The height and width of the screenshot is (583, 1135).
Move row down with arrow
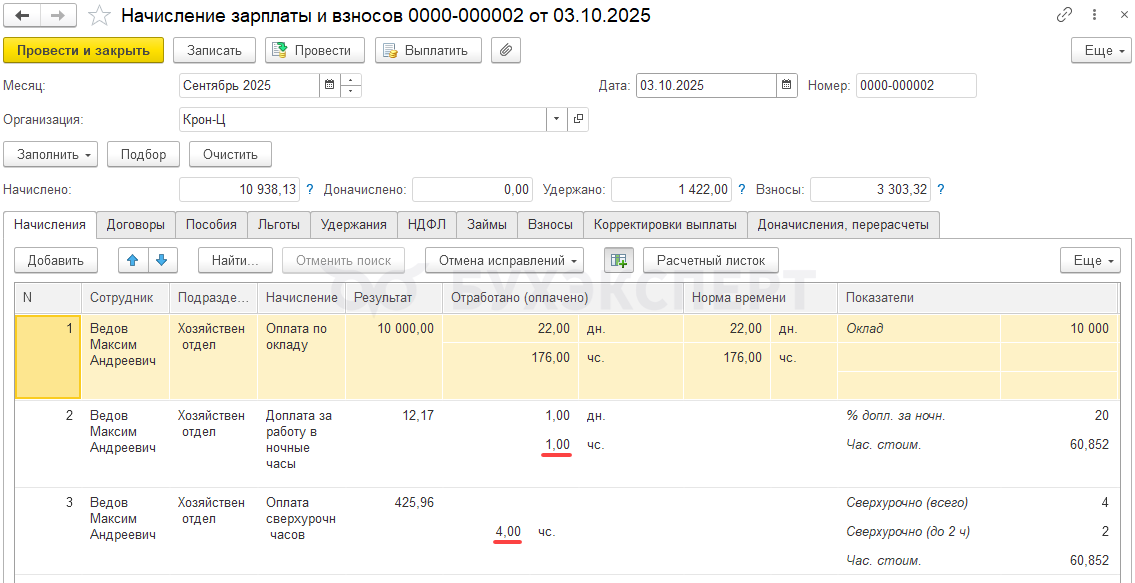160,260
